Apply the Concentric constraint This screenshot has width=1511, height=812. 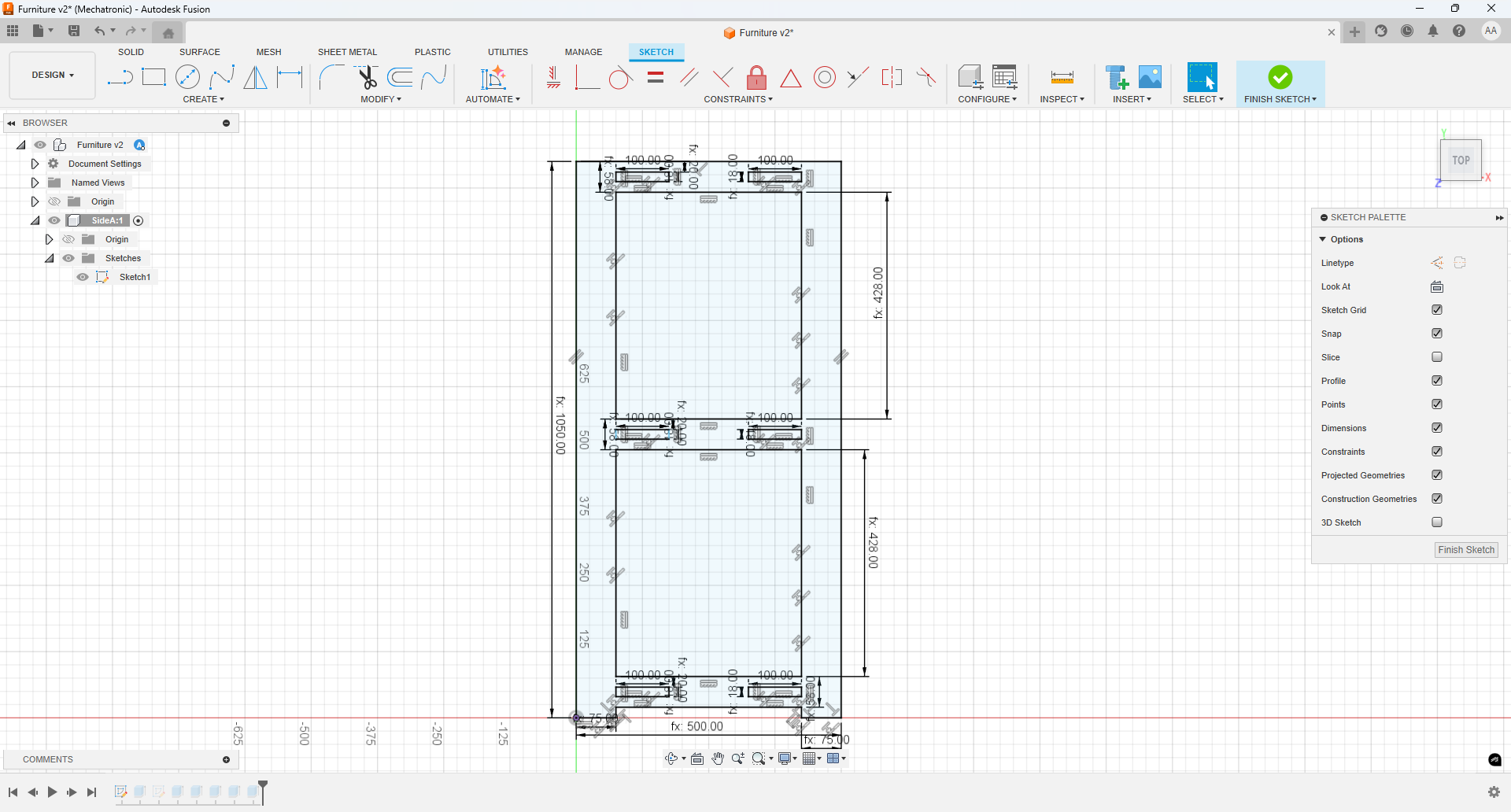pos(825,77)
